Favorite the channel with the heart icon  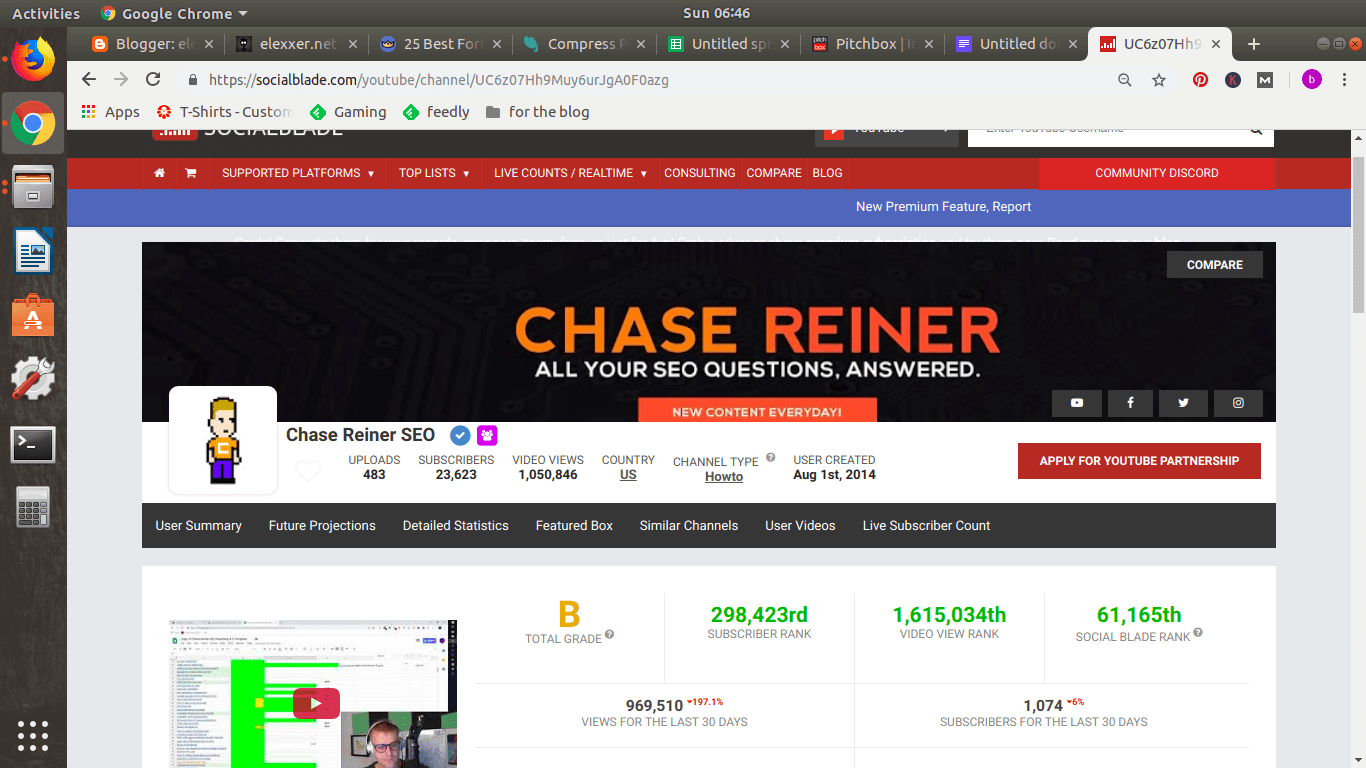[308, 471]
